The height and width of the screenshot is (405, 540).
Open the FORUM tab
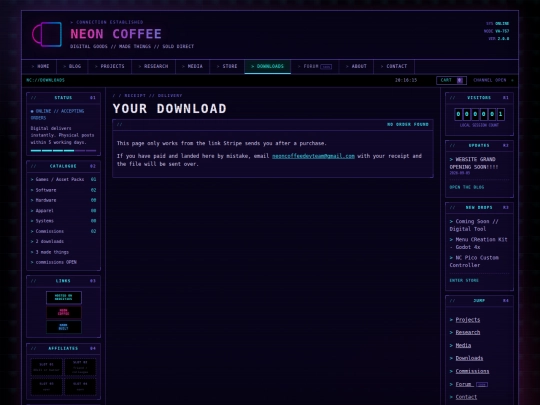315,66
